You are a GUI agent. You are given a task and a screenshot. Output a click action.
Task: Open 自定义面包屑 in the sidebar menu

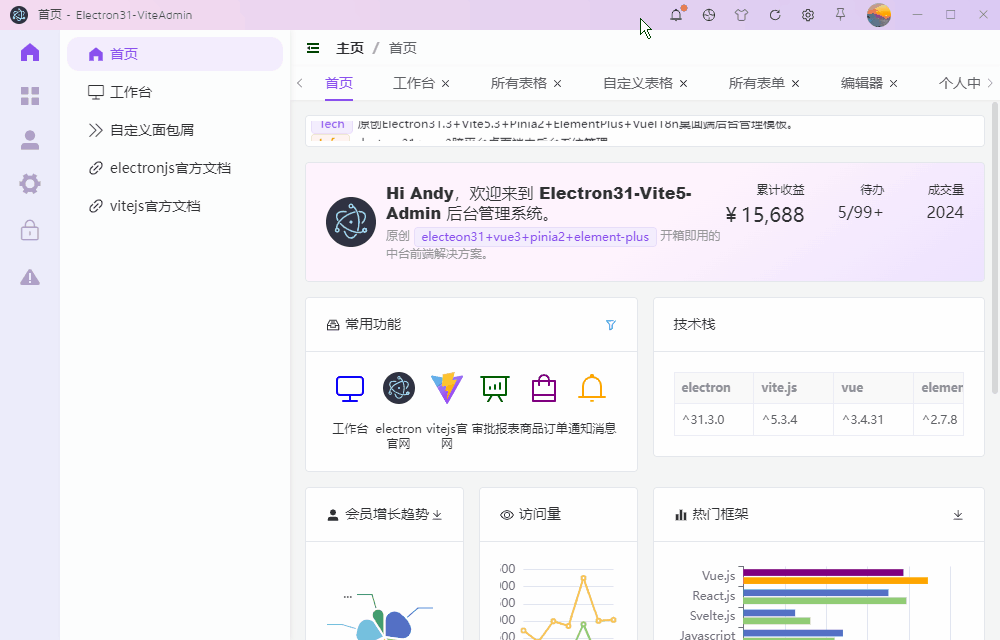(175, 130)
